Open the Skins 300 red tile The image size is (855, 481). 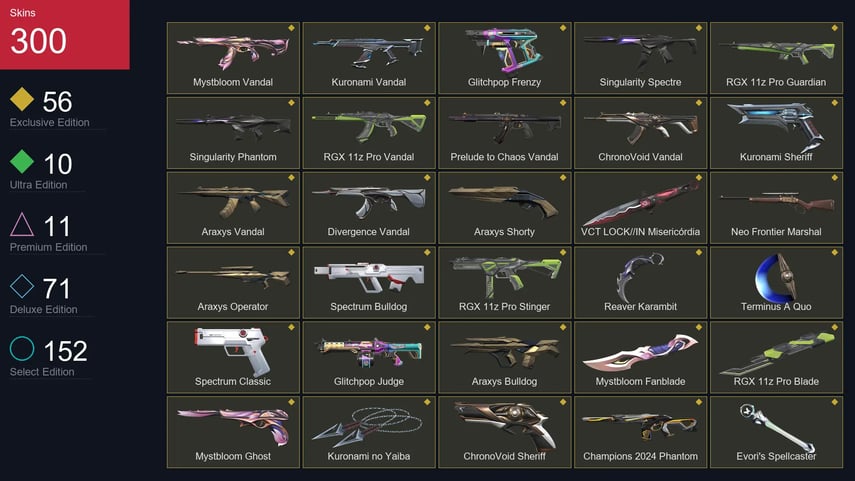pyautogui.click(x=65, y=34)
